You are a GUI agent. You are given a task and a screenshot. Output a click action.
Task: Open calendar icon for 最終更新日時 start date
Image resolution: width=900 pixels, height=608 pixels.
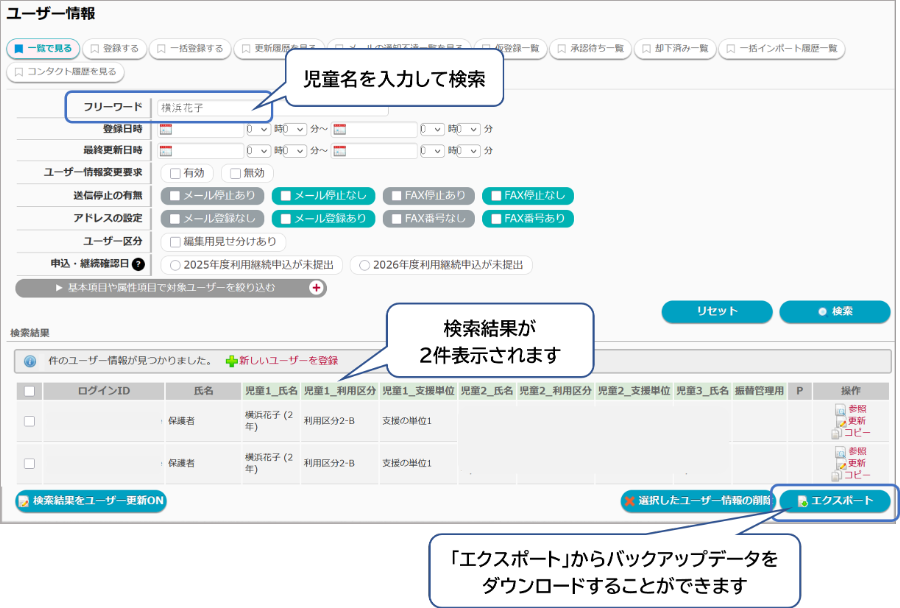166,151
